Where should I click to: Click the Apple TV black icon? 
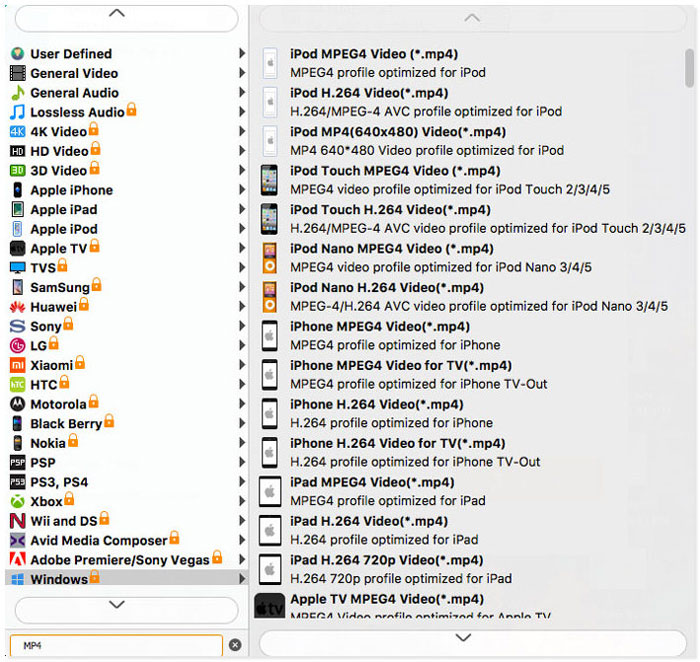tap(17, 248)
